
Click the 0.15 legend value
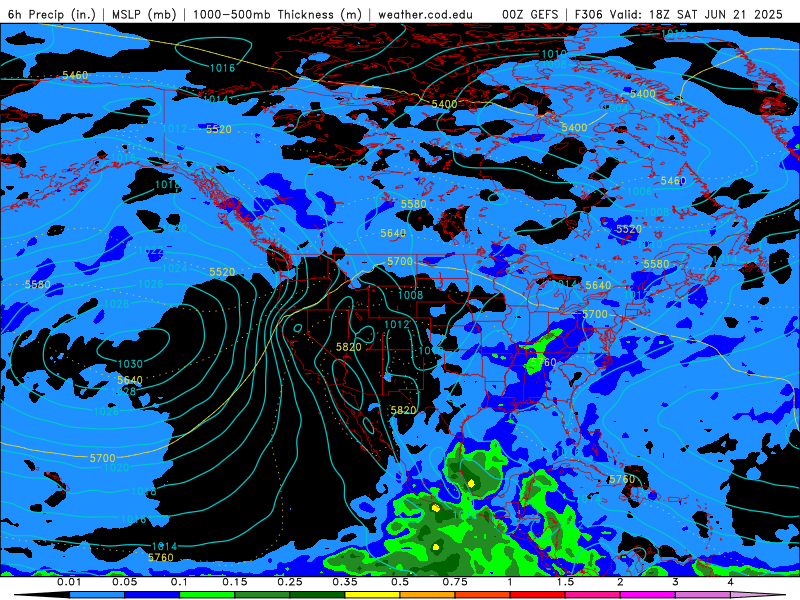(235, 582)
